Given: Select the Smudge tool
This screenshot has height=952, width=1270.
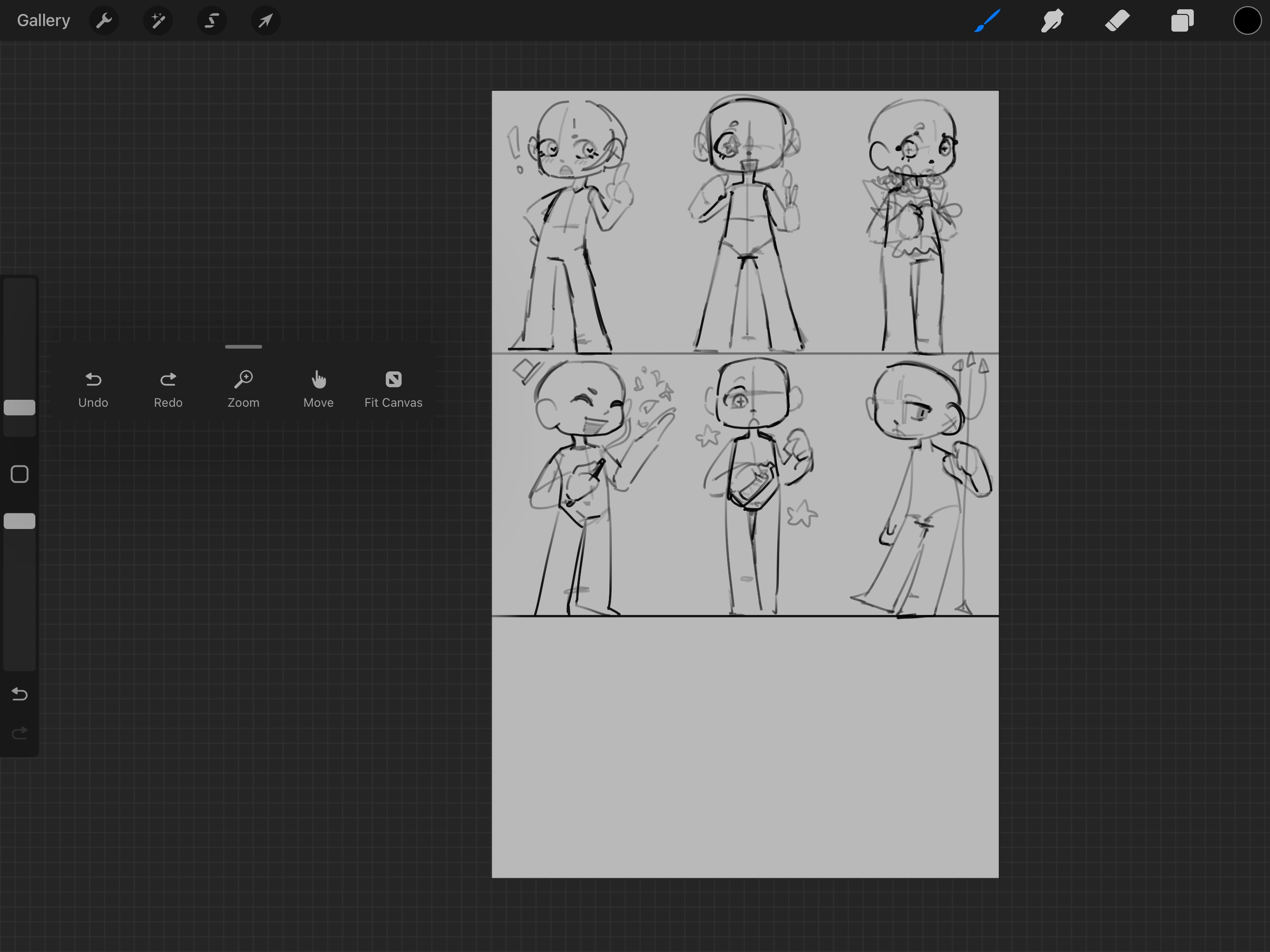Looking at the screenshot, I should click(x=1052, y=21).
